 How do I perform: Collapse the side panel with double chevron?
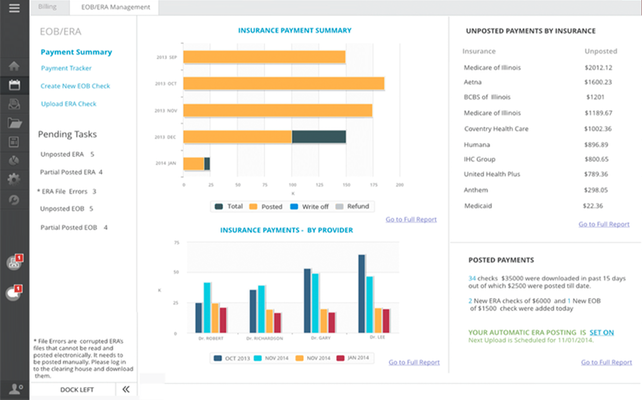pos(125,388)
